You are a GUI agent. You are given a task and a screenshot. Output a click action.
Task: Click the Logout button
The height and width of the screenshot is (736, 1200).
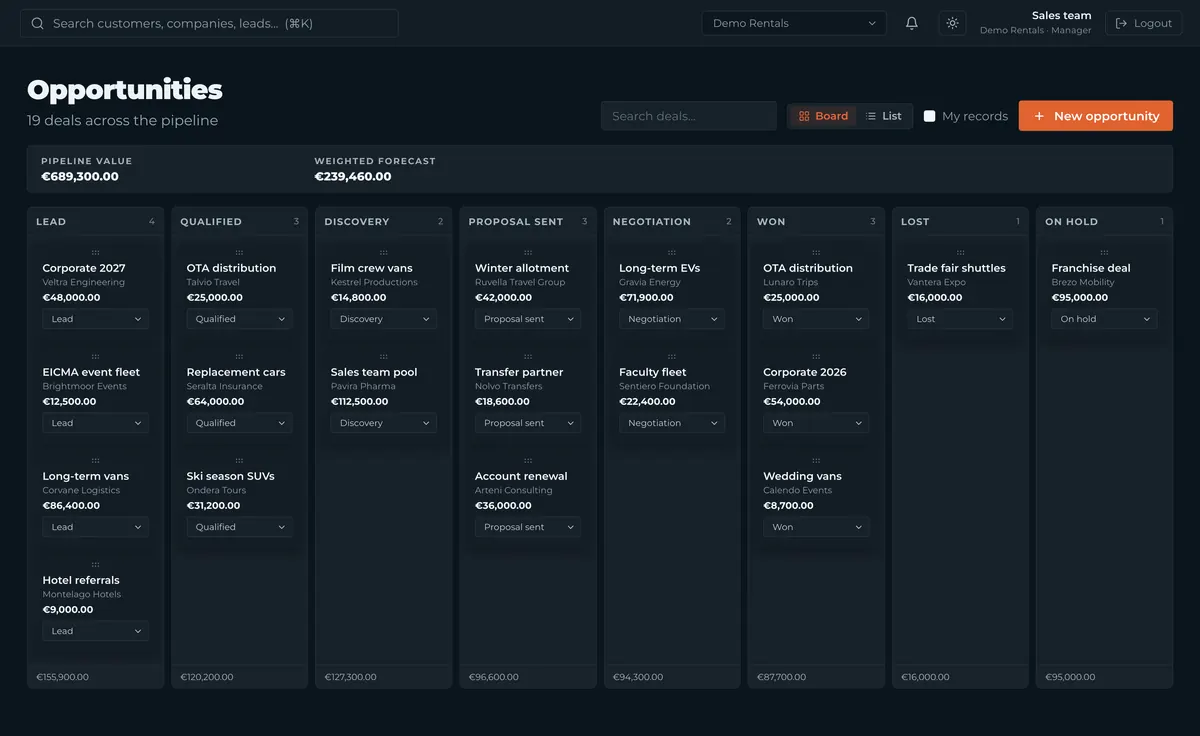coord(1144,23)
